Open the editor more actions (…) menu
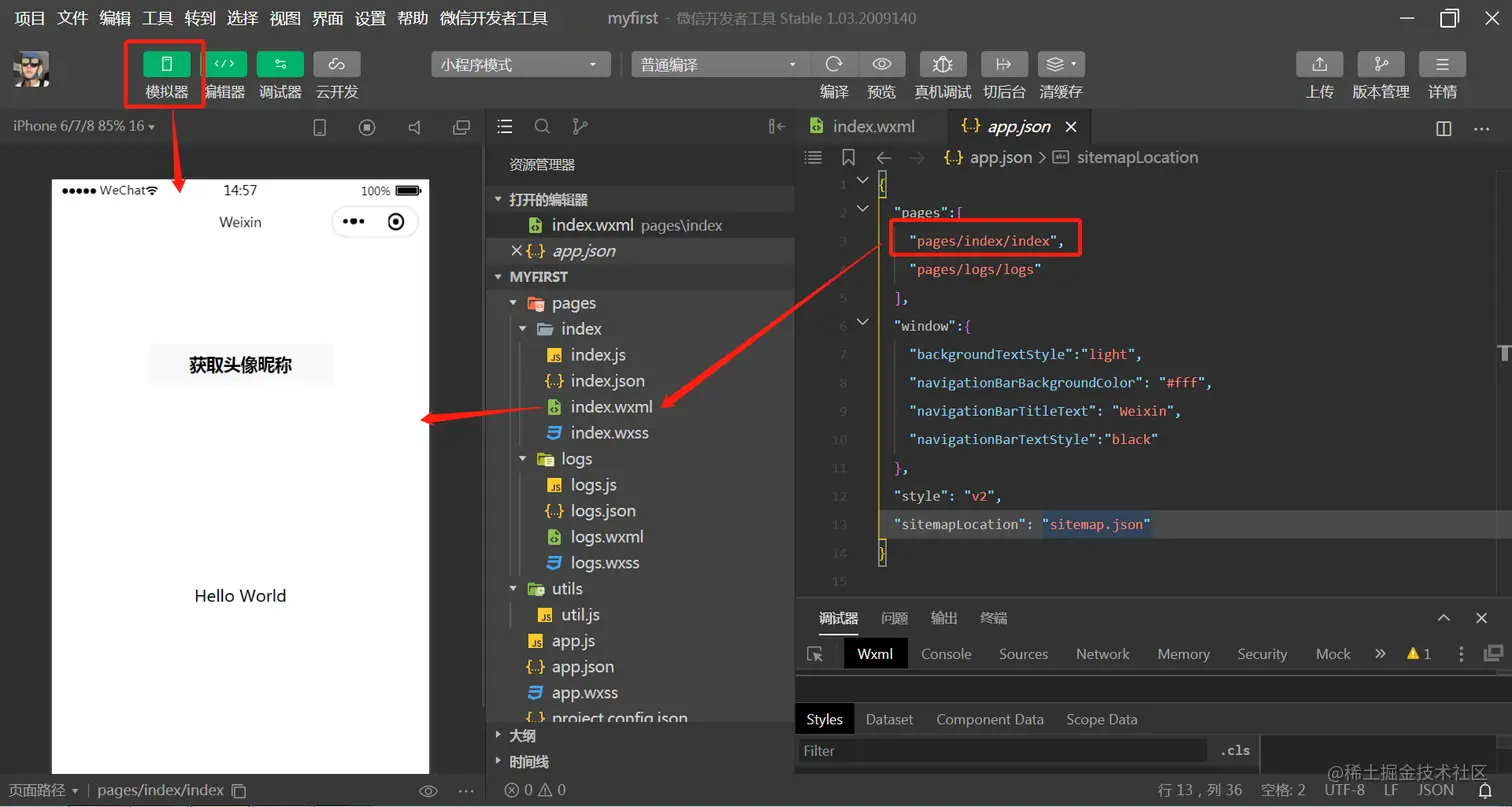The height and width of the screenshot is (807, 1512). (x=1482, y=128)
